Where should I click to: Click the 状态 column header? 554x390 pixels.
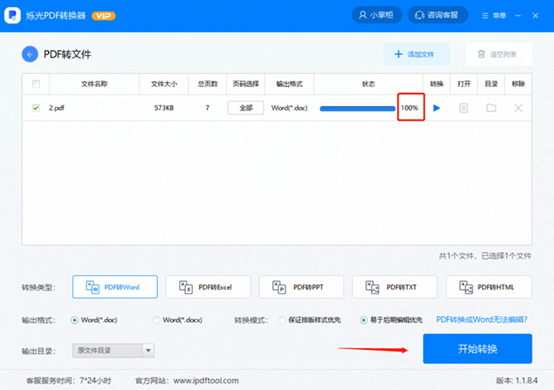[369, 84]
